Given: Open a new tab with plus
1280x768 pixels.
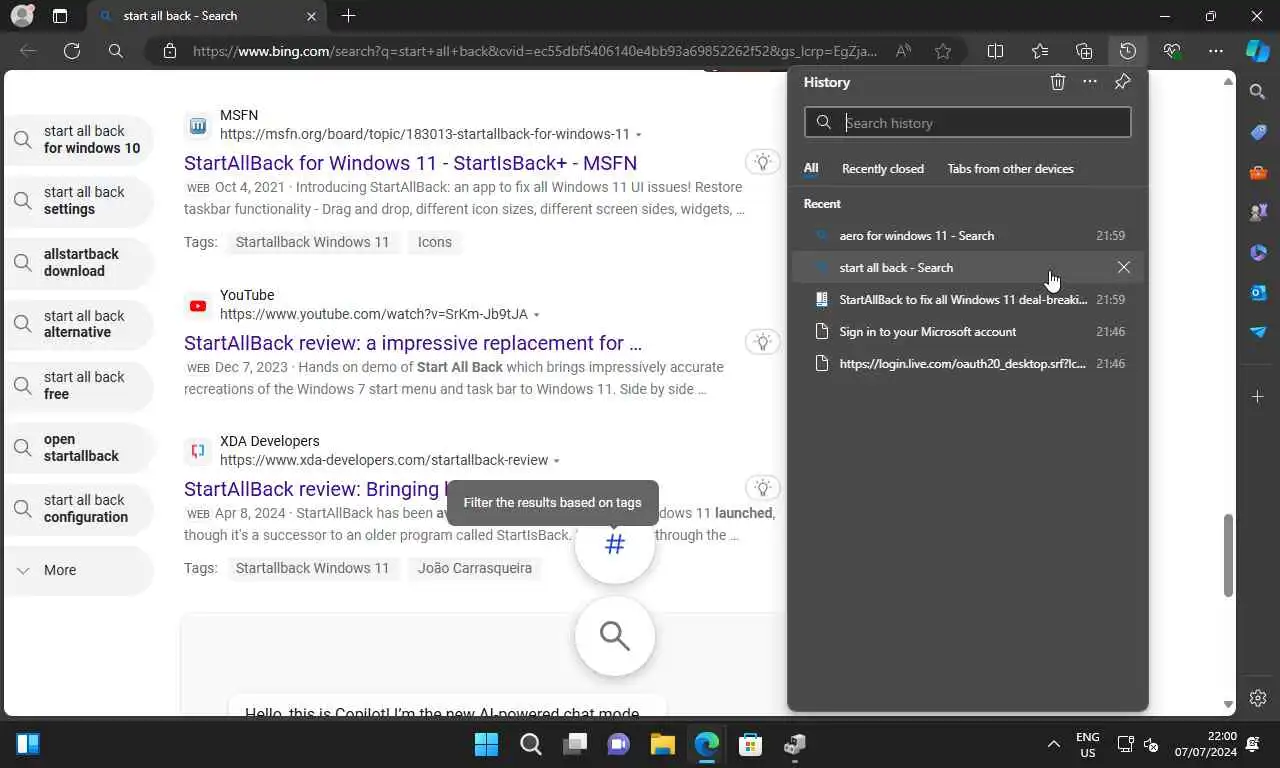Looking at the screenshot, I should (348, 16).
